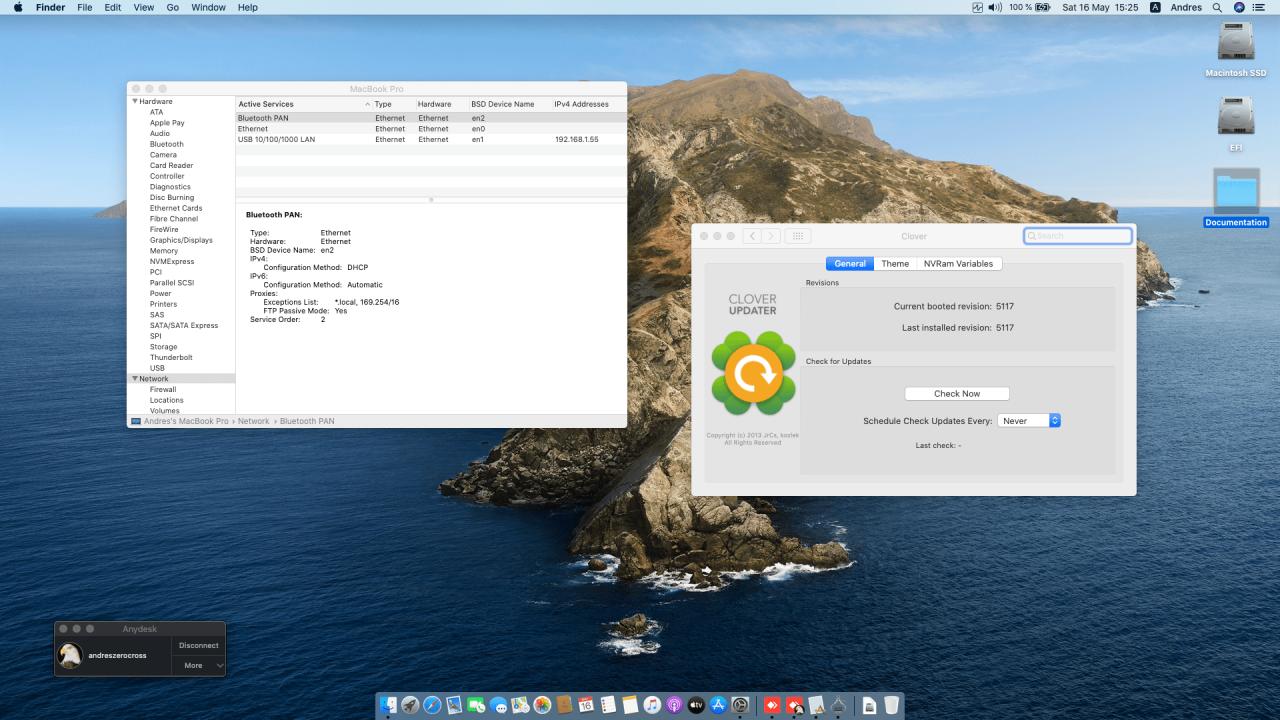This screenshot has width=1280, height=720.
Task: Collapse the Network section in sidebar
Action: click(135, 379)
